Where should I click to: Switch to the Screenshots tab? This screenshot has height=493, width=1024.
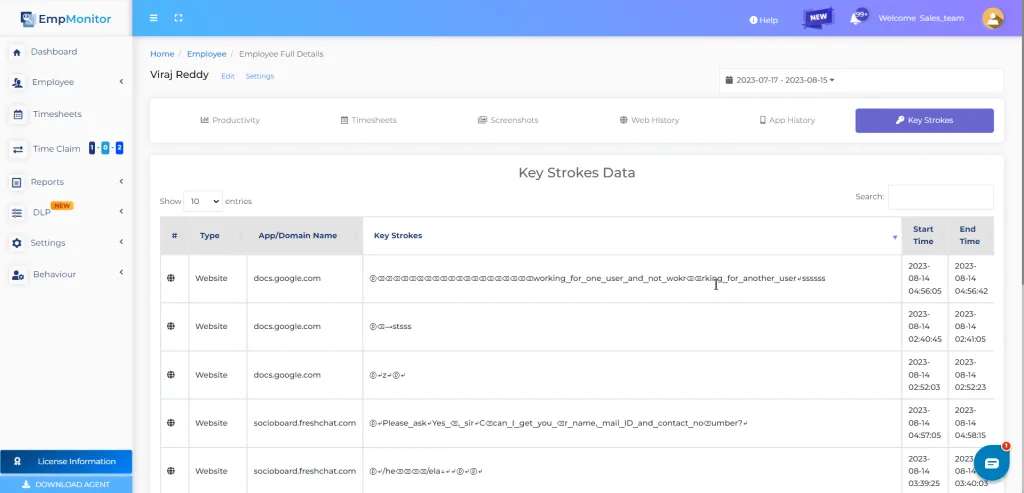(x=508, y=120)
